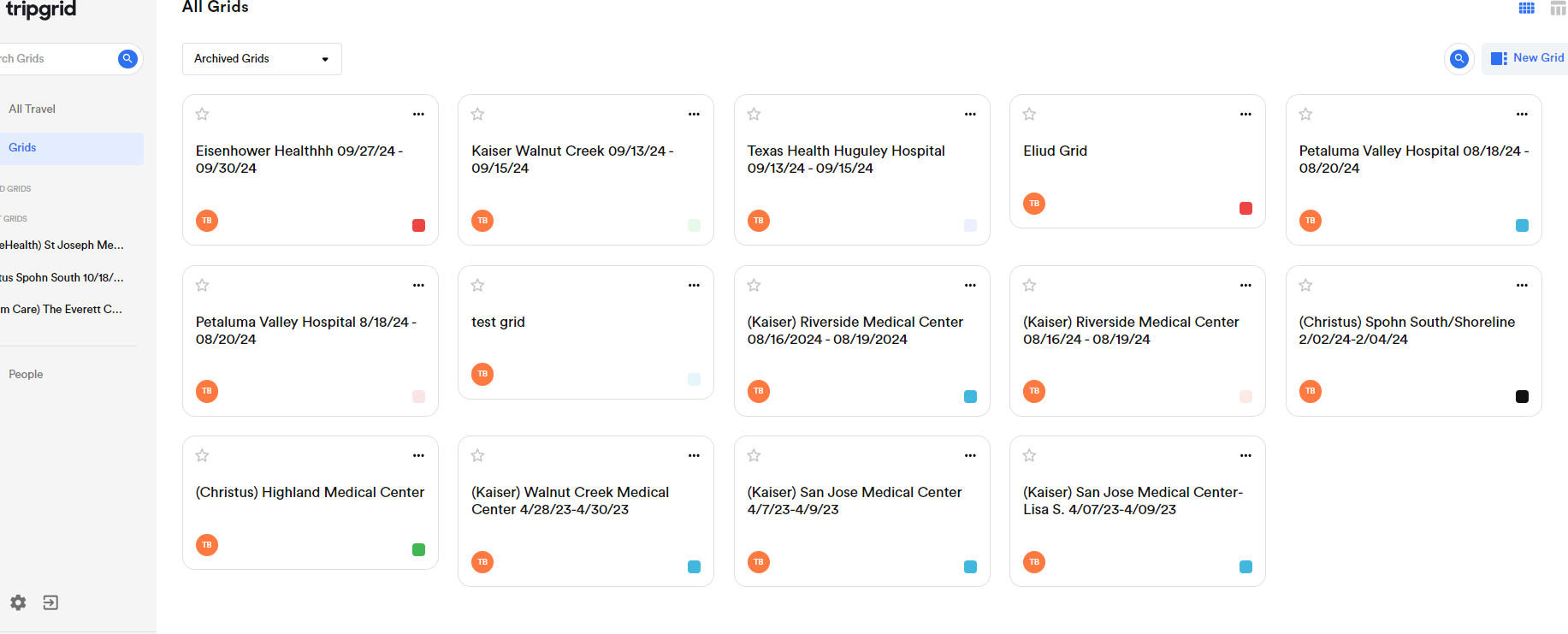1568x634 pixels.
Task: Open the Archived Grids dropdown
Action: tap(262, 59)
